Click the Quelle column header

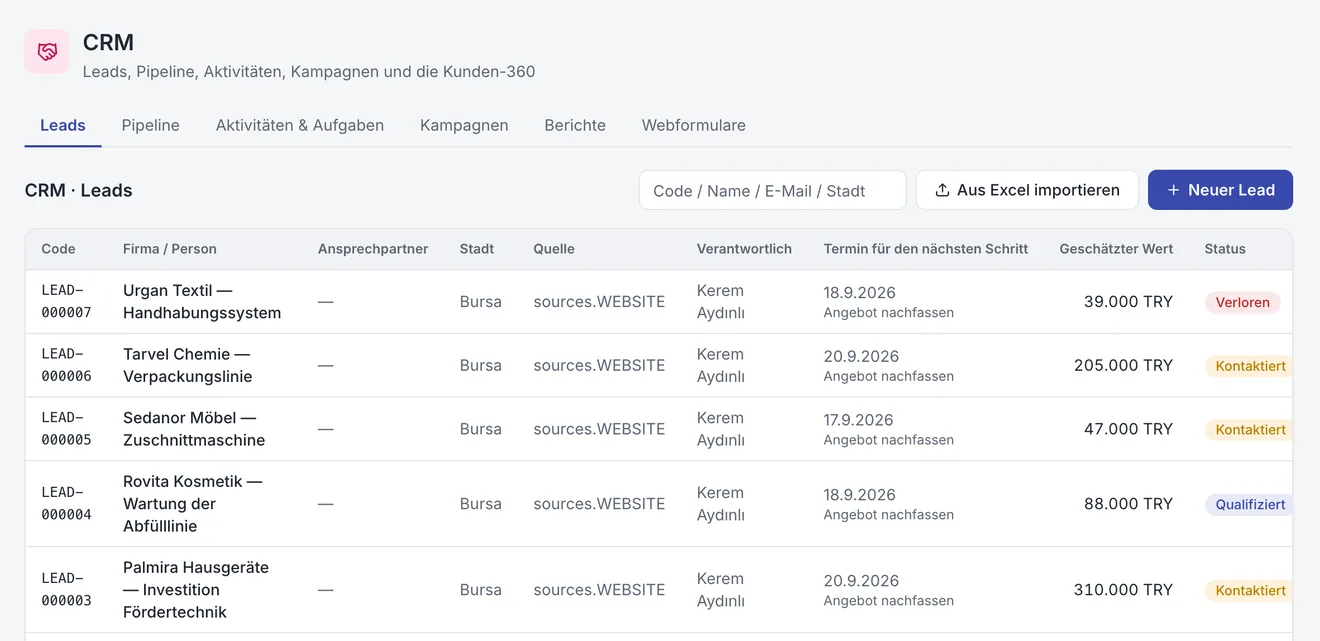[554, 249]
